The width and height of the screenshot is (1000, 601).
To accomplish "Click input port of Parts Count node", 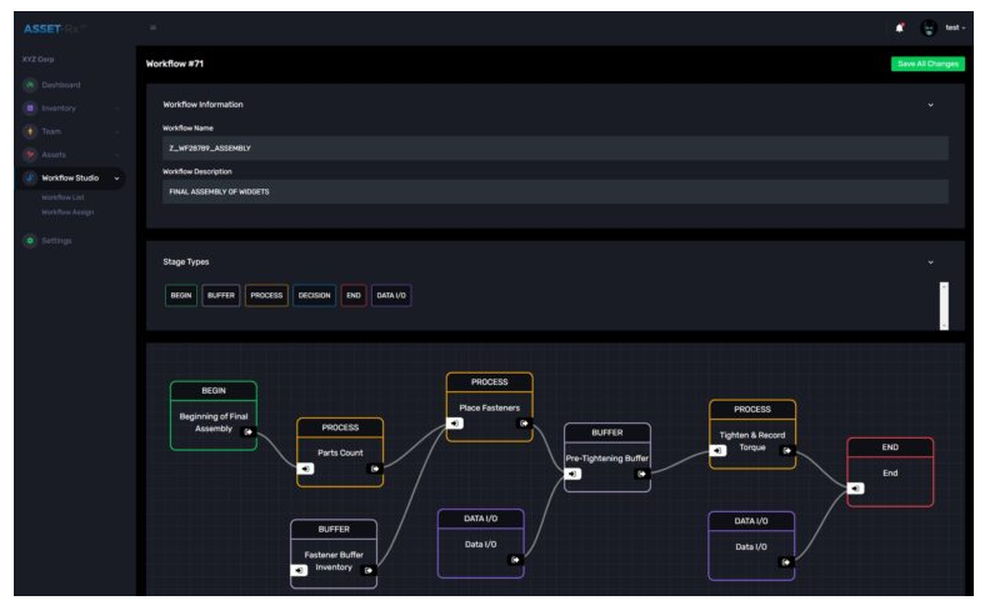I will click(306, 468).
